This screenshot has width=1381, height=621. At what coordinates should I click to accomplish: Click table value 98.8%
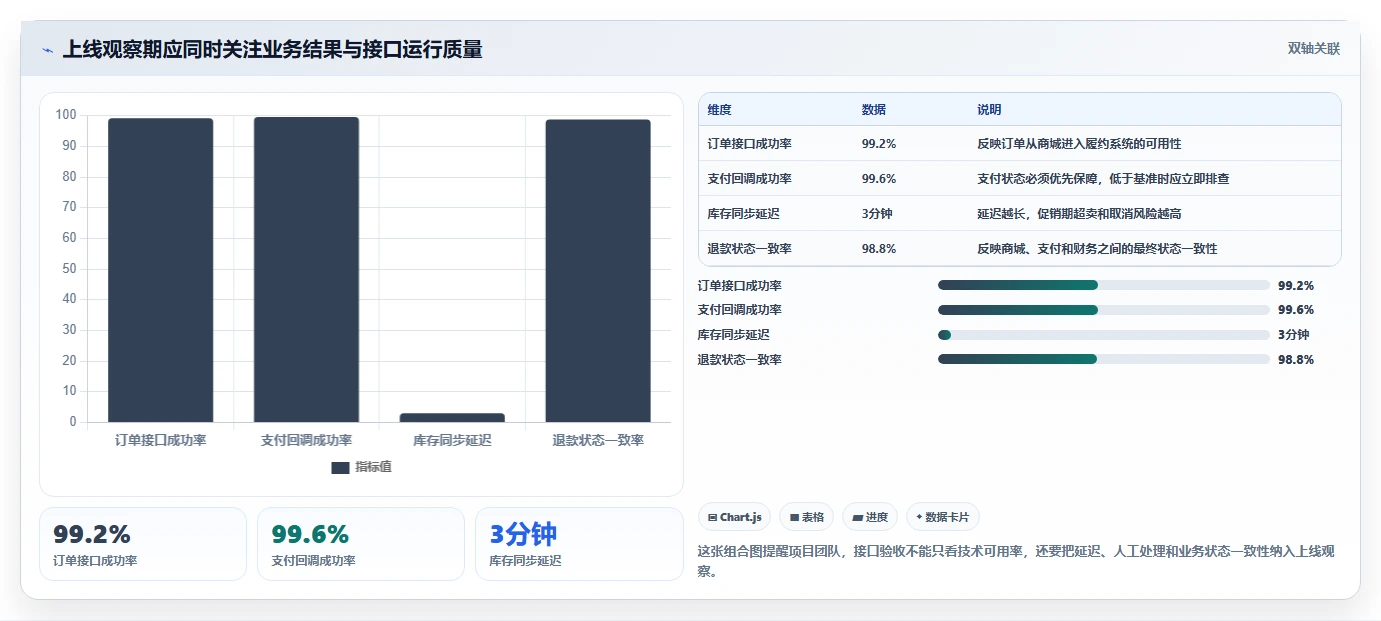tap(878, 249)
